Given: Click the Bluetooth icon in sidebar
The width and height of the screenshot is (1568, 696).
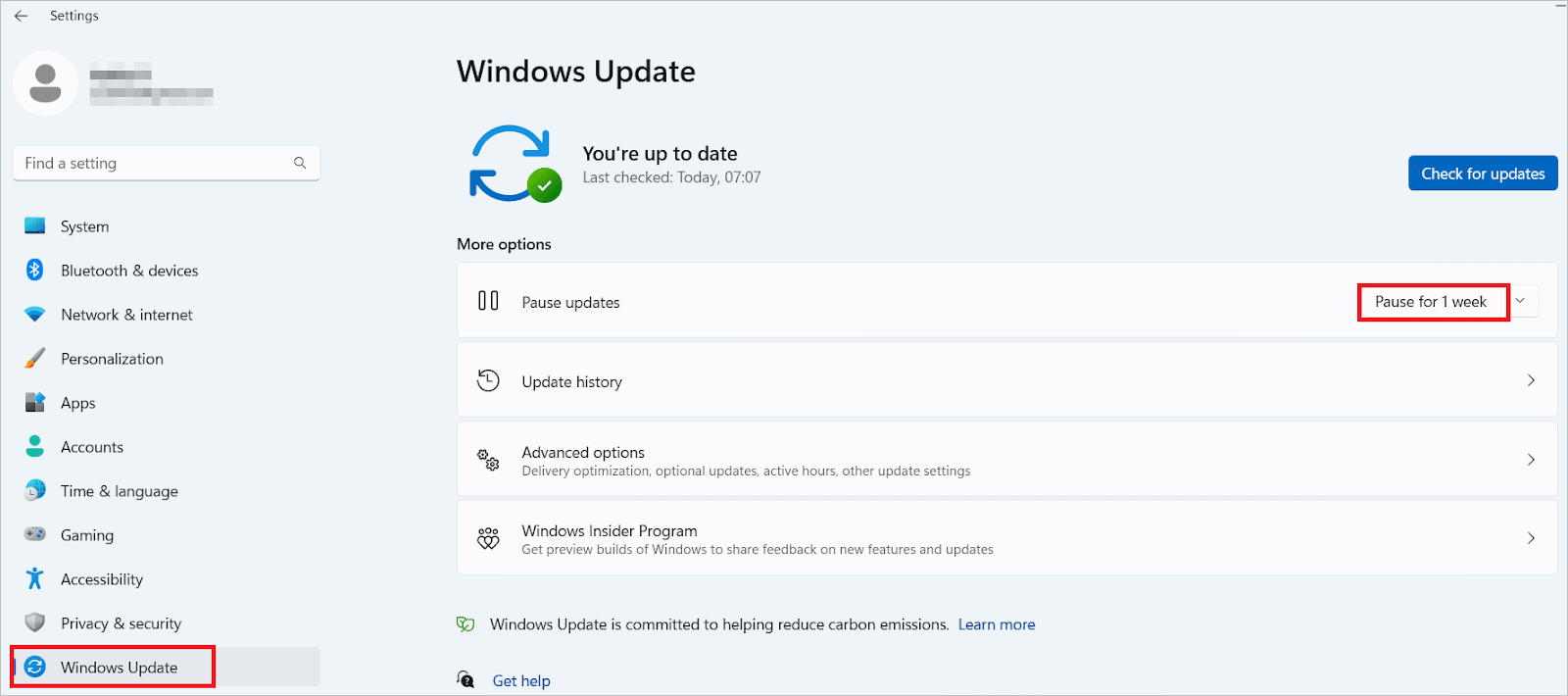Looking at the screenshot, I should tap(35, 270).
